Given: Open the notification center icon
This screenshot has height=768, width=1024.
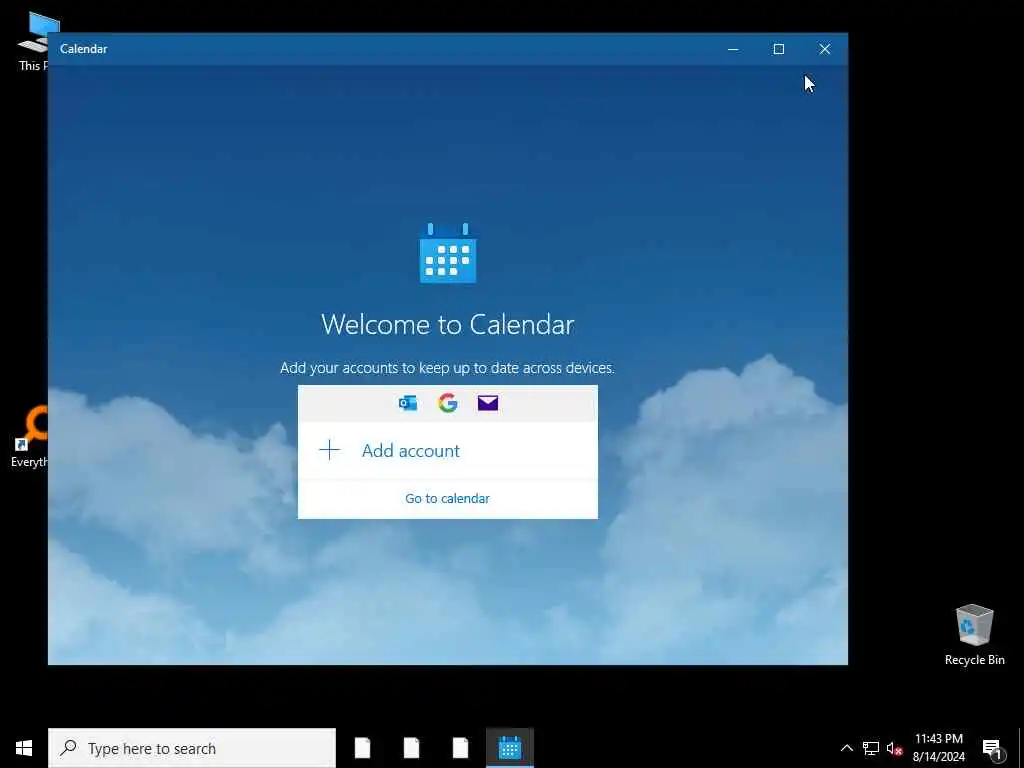Looking at the screenshot, I should (x=993, y=748).
